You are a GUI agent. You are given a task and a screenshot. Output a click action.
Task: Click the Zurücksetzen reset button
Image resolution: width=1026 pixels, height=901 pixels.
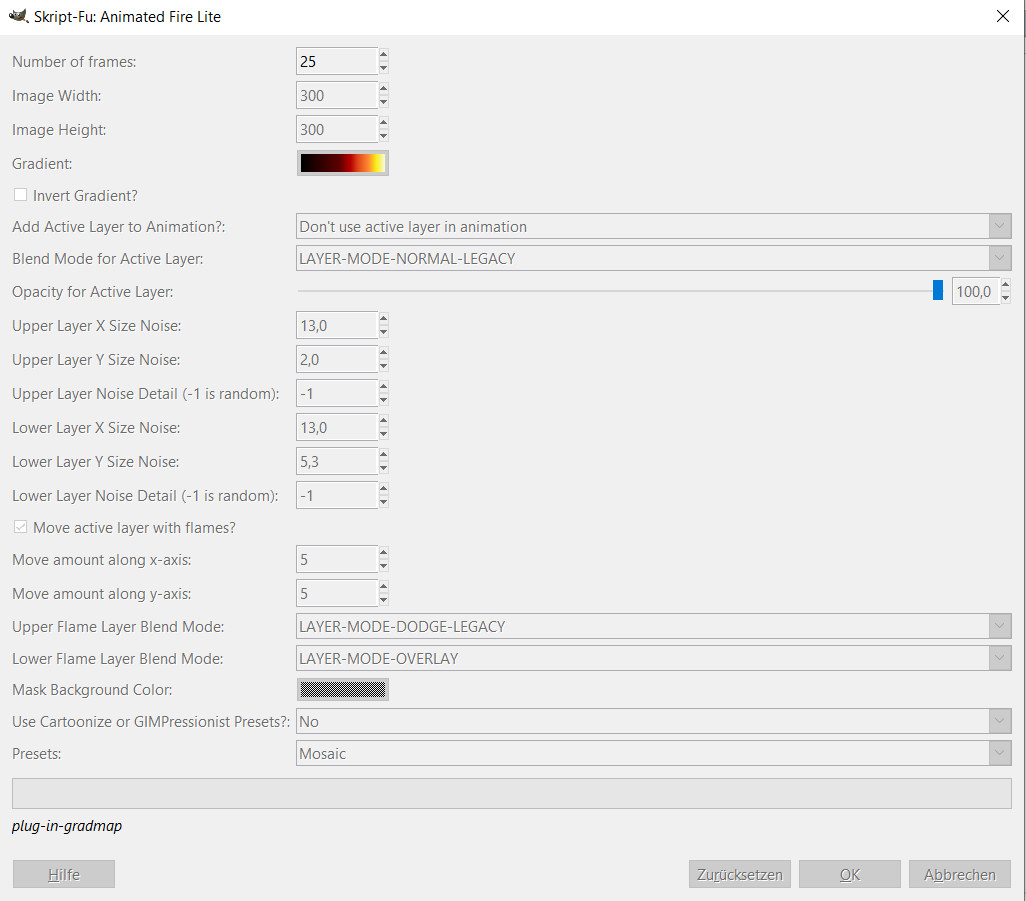740,874
